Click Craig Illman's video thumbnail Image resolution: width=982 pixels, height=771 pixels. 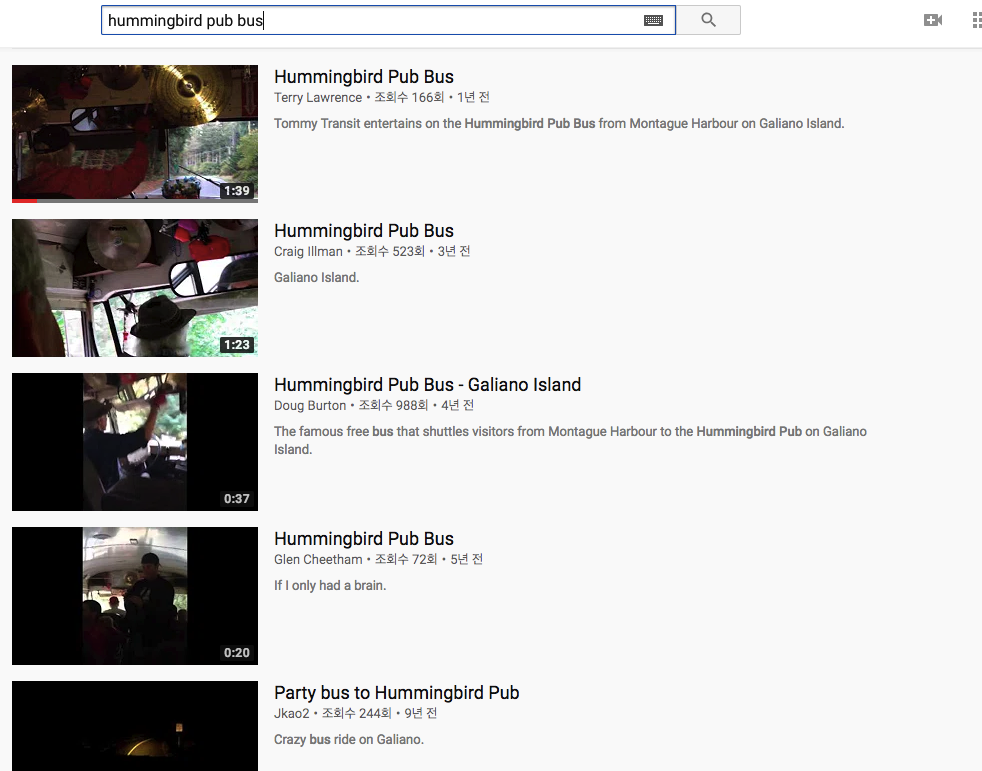click(x=134, y=288)
